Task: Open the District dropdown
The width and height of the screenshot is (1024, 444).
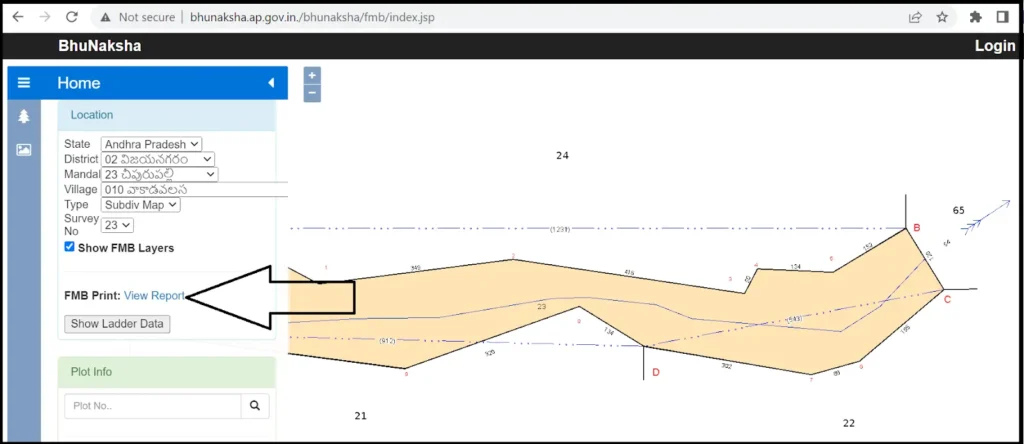Action: tap(157, 159)
